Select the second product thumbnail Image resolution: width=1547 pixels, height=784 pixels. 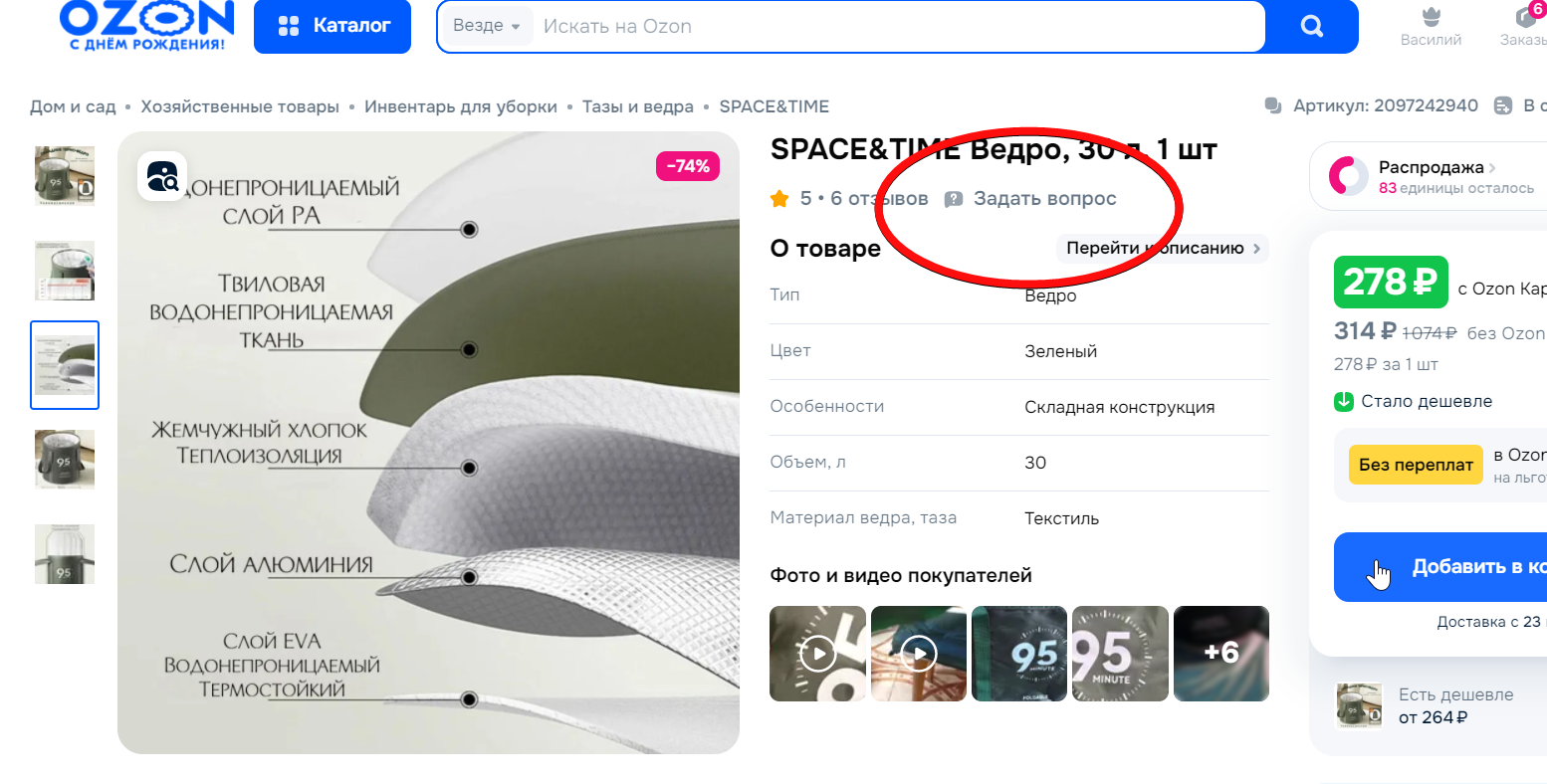[65, 271]
